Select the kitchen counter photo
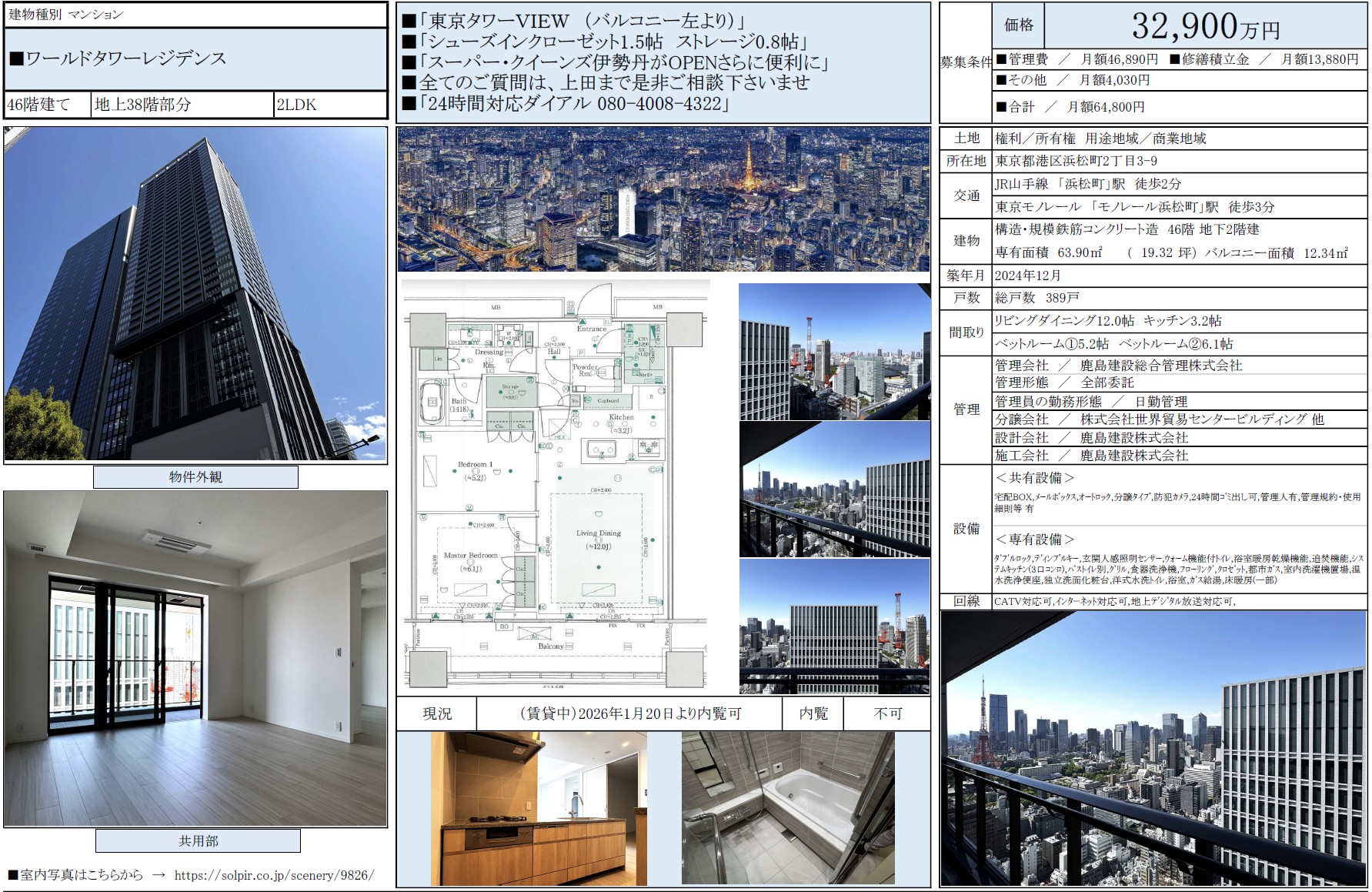 (x=539, y=808)
